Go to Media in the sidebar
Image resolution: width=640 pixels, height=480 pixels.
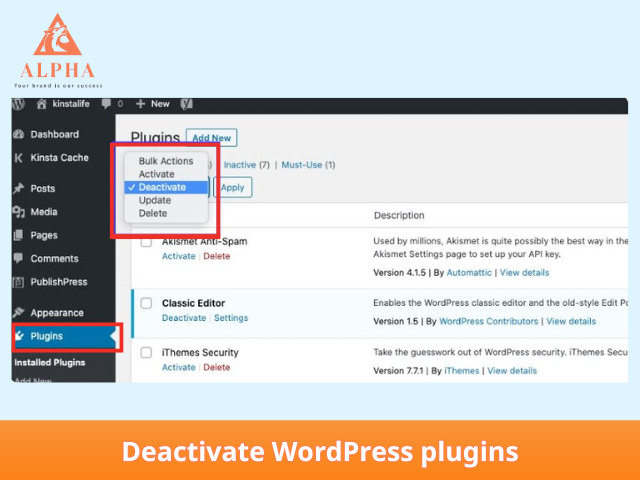(x=43, y=212)
